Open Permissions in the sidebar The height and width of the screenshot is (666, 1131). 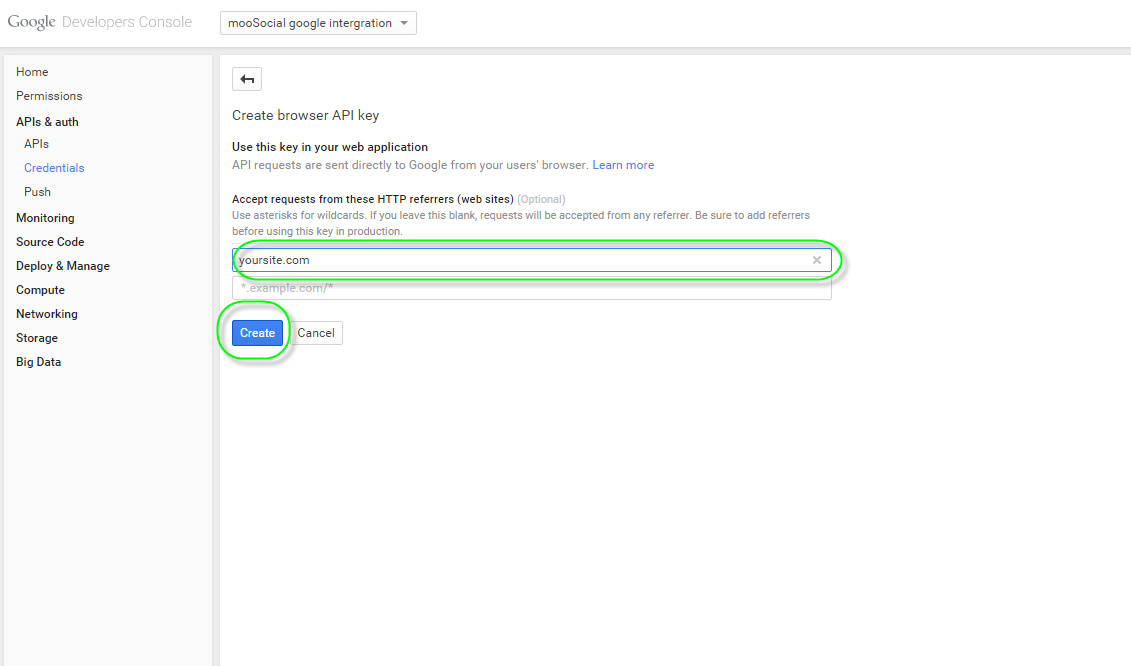(49, 96)
